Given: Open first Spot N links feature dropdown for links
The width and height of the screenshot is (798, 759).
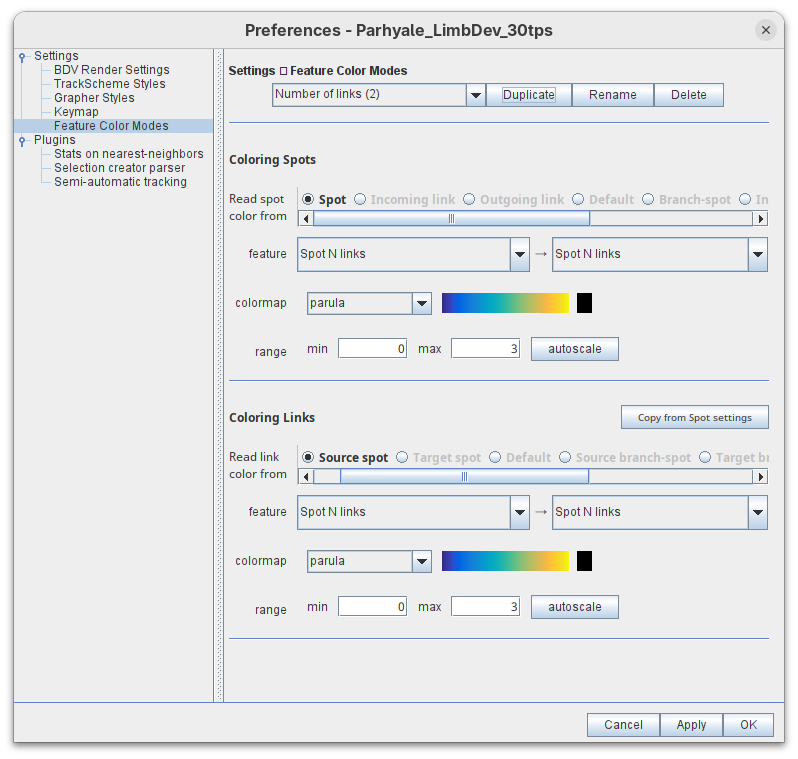Looking at the screenshot, I should coord(520,512).
